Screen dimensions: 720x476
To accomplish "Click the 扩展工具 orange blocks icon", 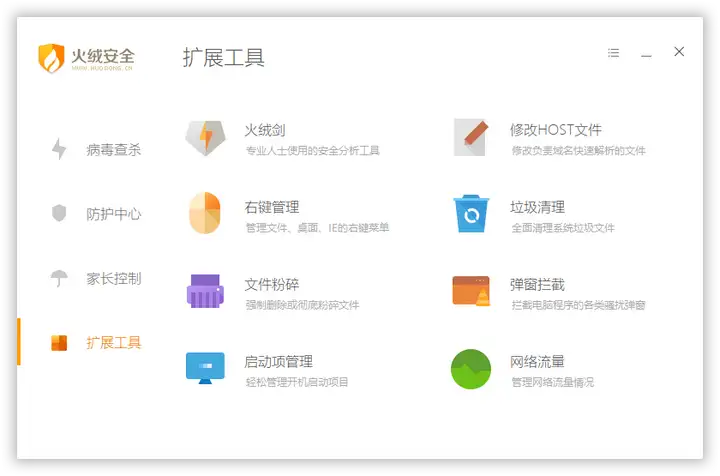I will 59,342.
